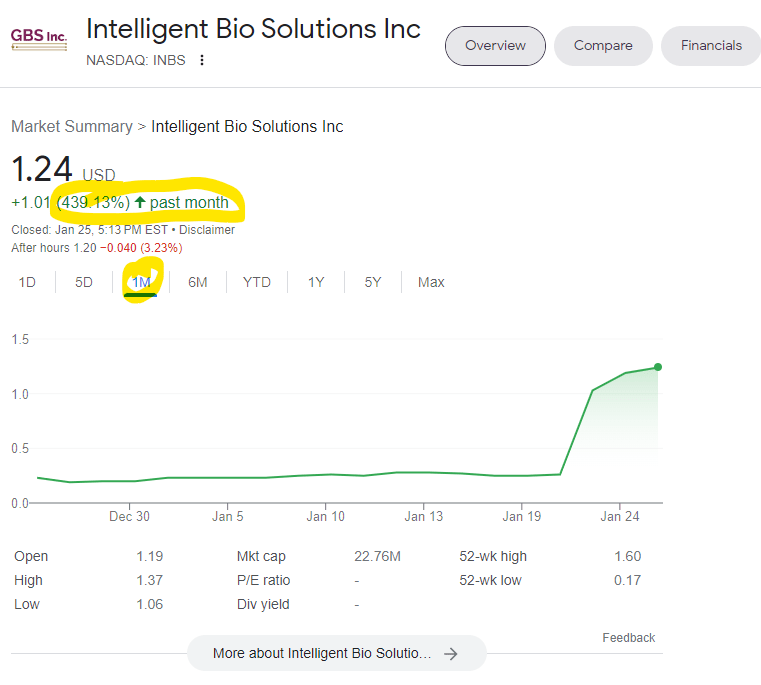Select the 1Y time range
This screenshot has width=761, height=685.
[316, 282]
